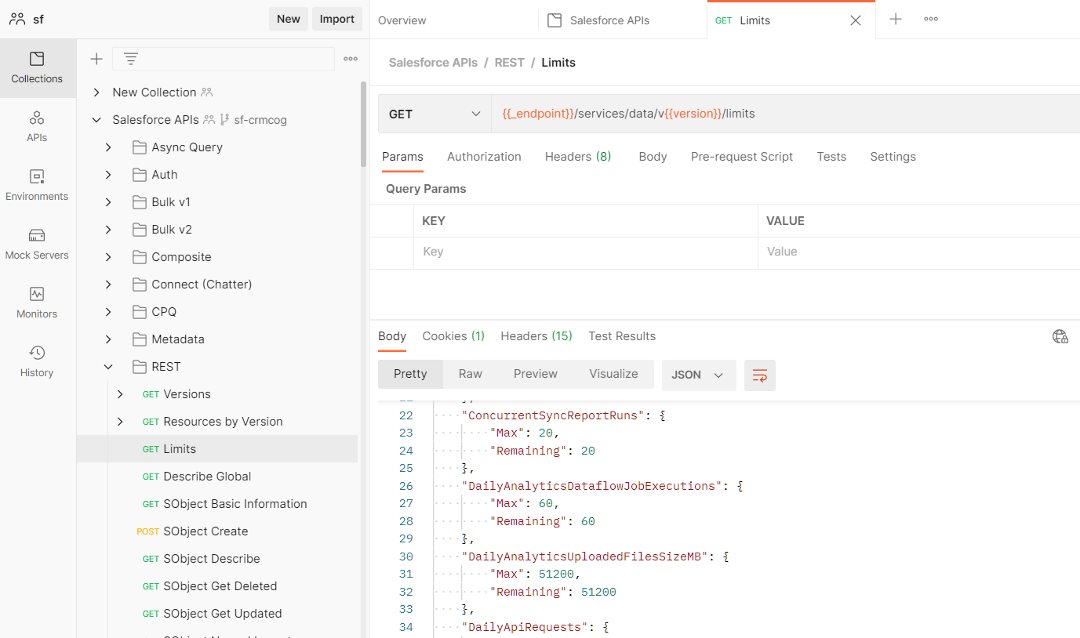
Task: Open the collection filter icon
Action: coord(131,58)
